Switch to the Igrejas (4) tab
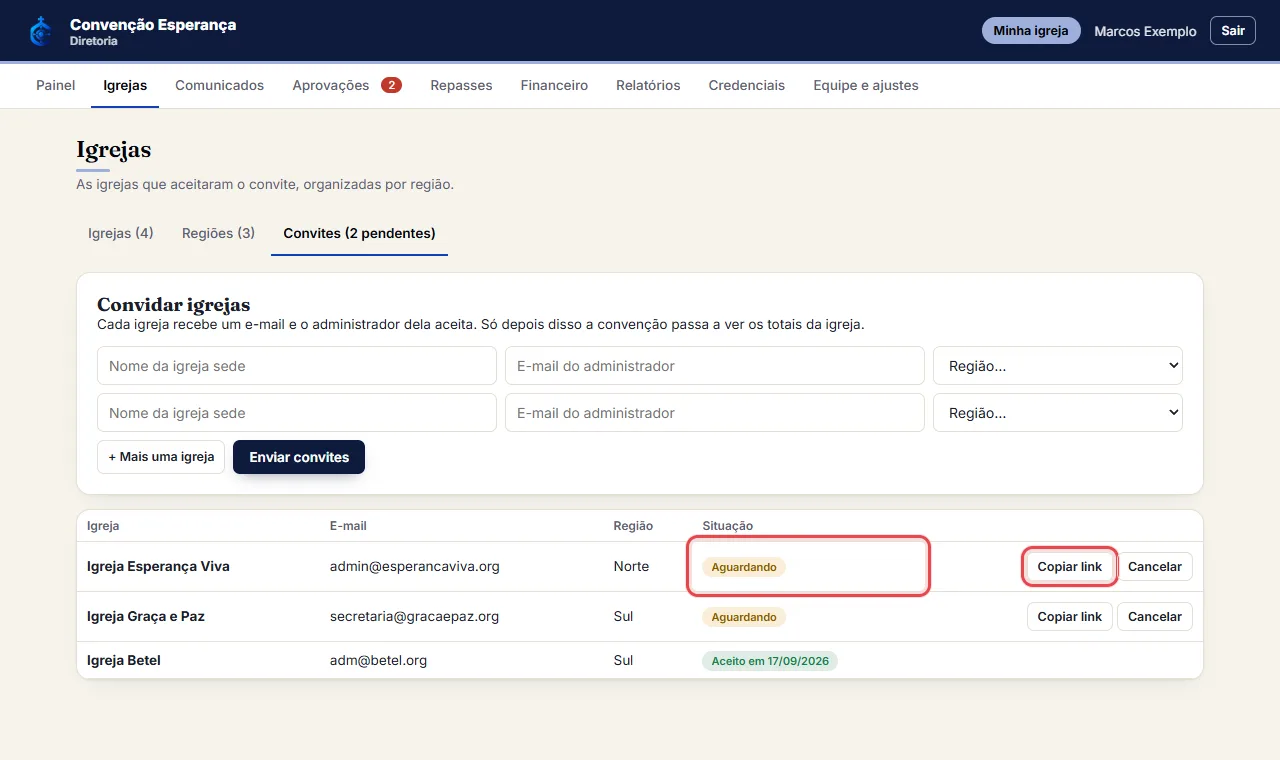 coord(121,233)
